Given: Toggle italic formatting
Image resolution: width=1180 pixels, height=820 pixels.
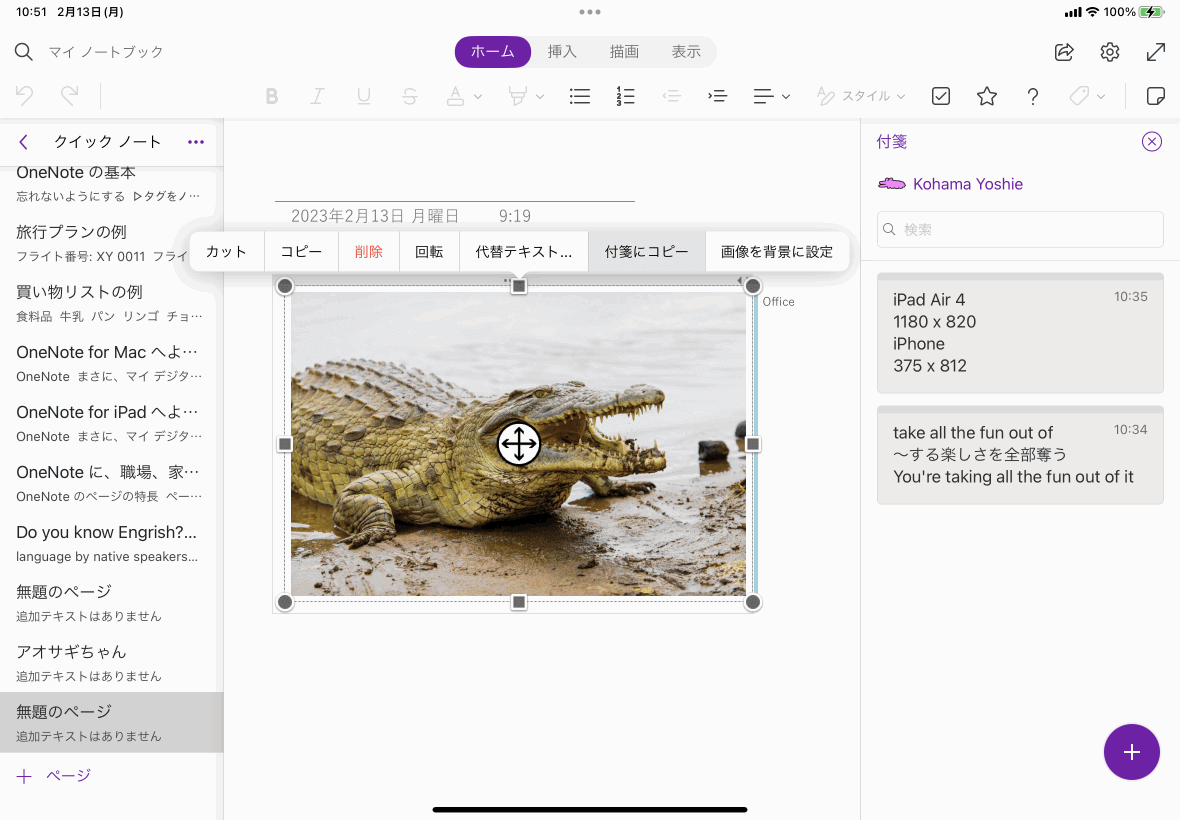Looking at the screenshot, I should (318, 96).
